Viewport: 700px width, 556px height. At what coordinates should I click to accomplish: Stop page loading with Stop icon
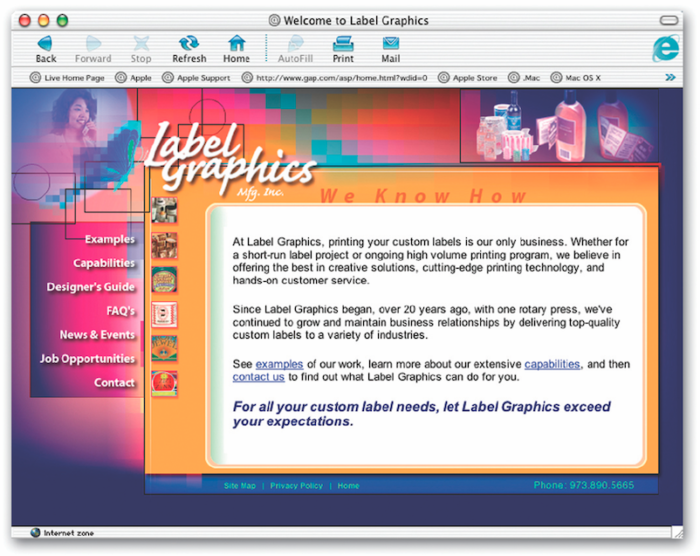(x=141, y=49)
